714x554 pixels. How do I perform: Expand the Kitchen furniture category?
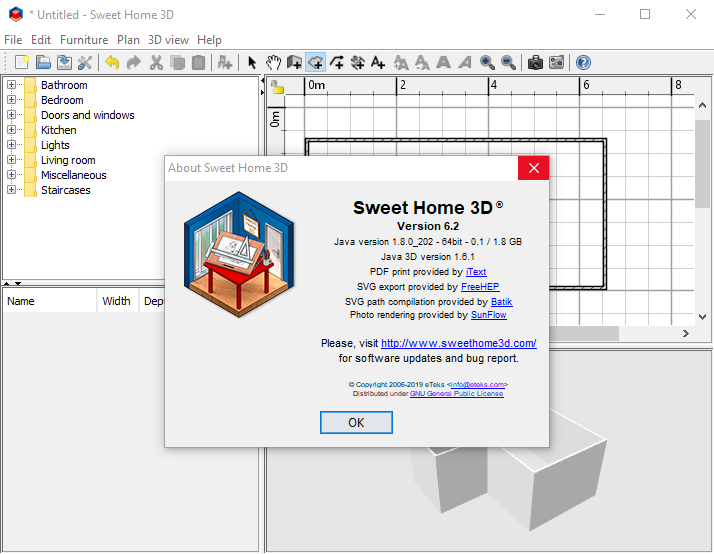[11, 130]
